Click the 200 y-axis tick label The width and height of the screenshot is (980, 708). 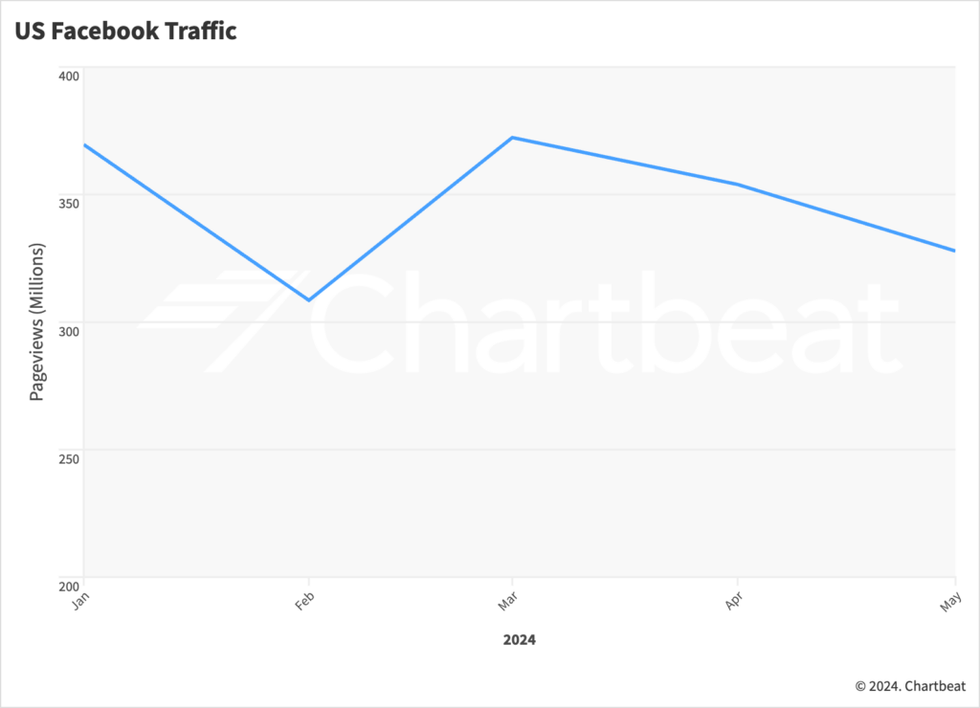[68, 585]
